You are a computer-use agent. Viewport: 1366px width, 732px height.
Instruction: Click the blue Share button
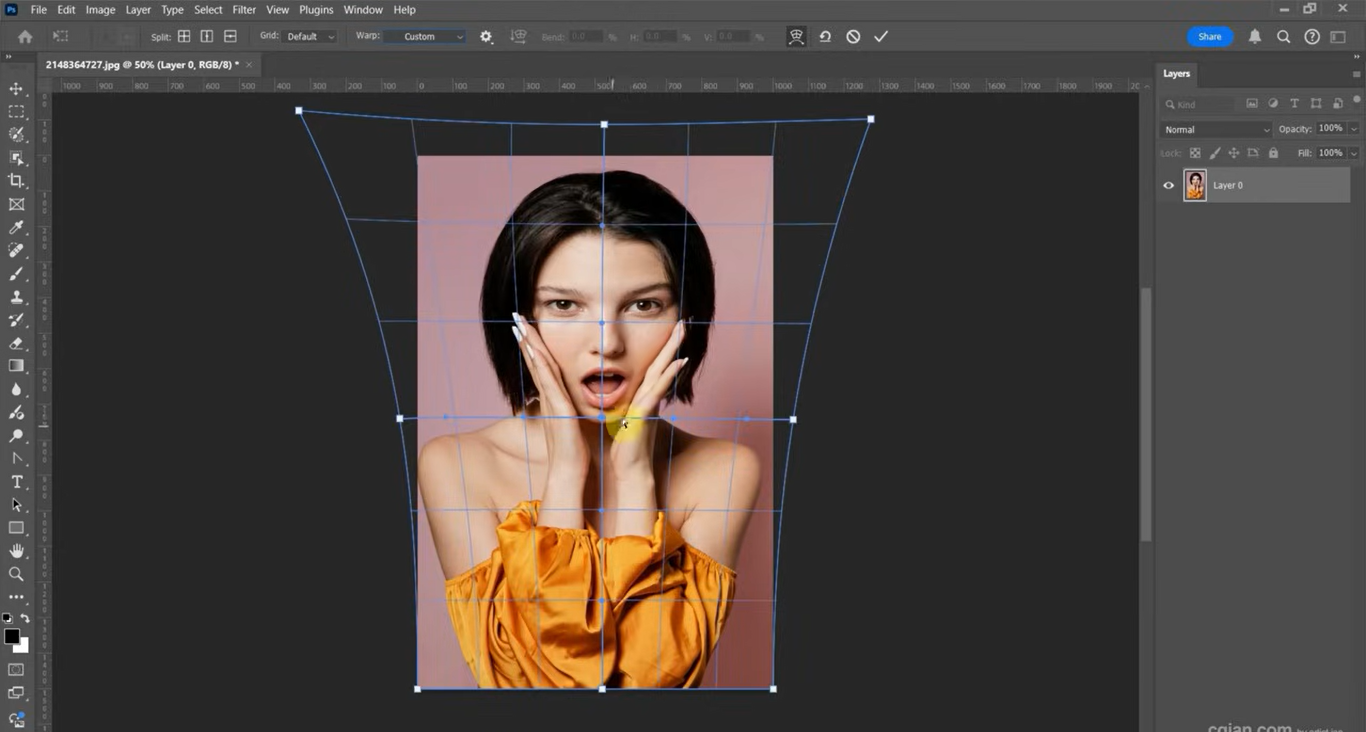[x=1210, y=36]
